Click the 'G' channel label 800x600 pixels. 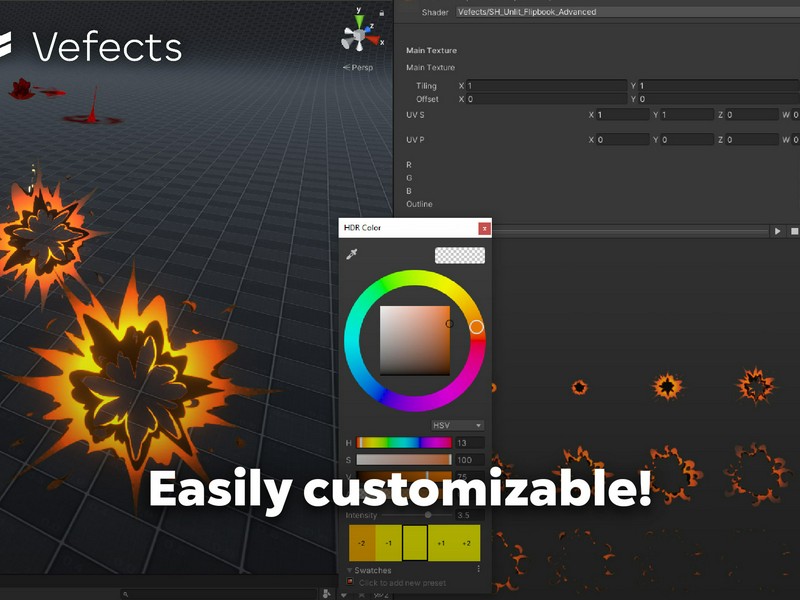pyautogui.click(x=409, y=178)
